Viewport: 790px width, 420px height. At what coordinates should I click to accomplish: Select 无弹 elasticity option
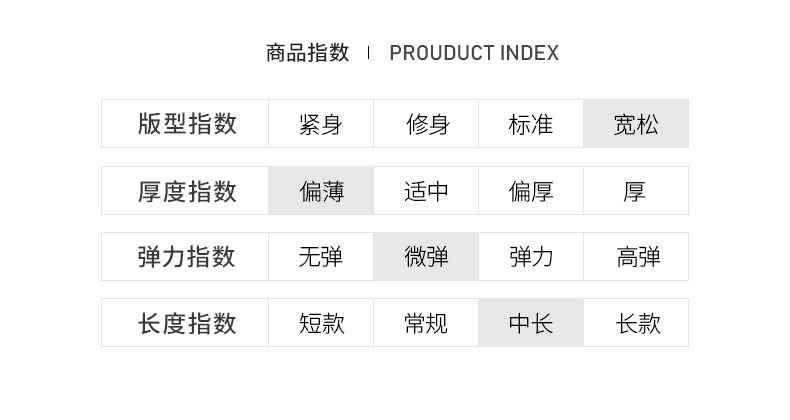tap(321, 257)
